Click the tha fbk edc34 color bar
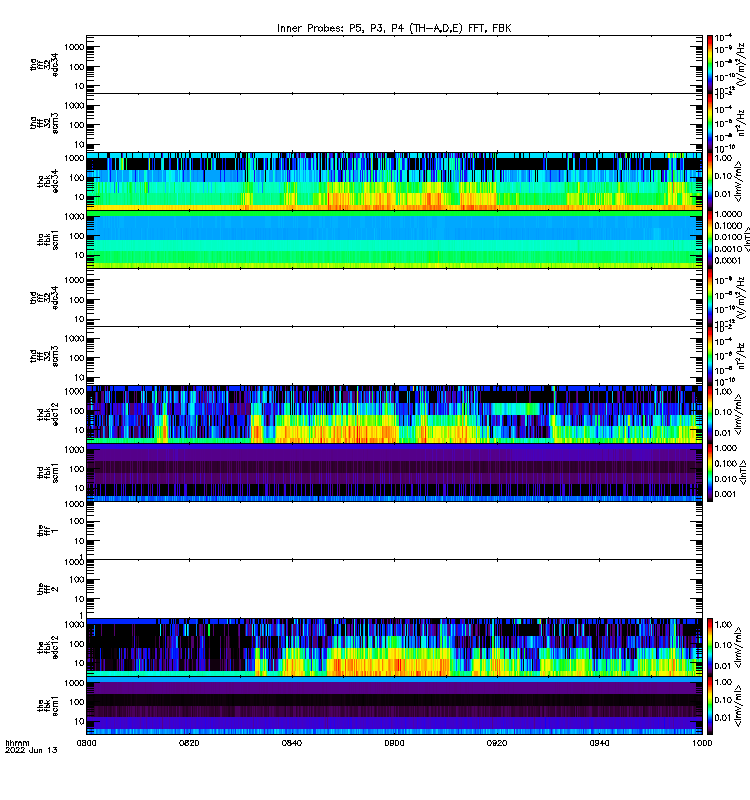 pyautogui.click(x=710, y=181)
